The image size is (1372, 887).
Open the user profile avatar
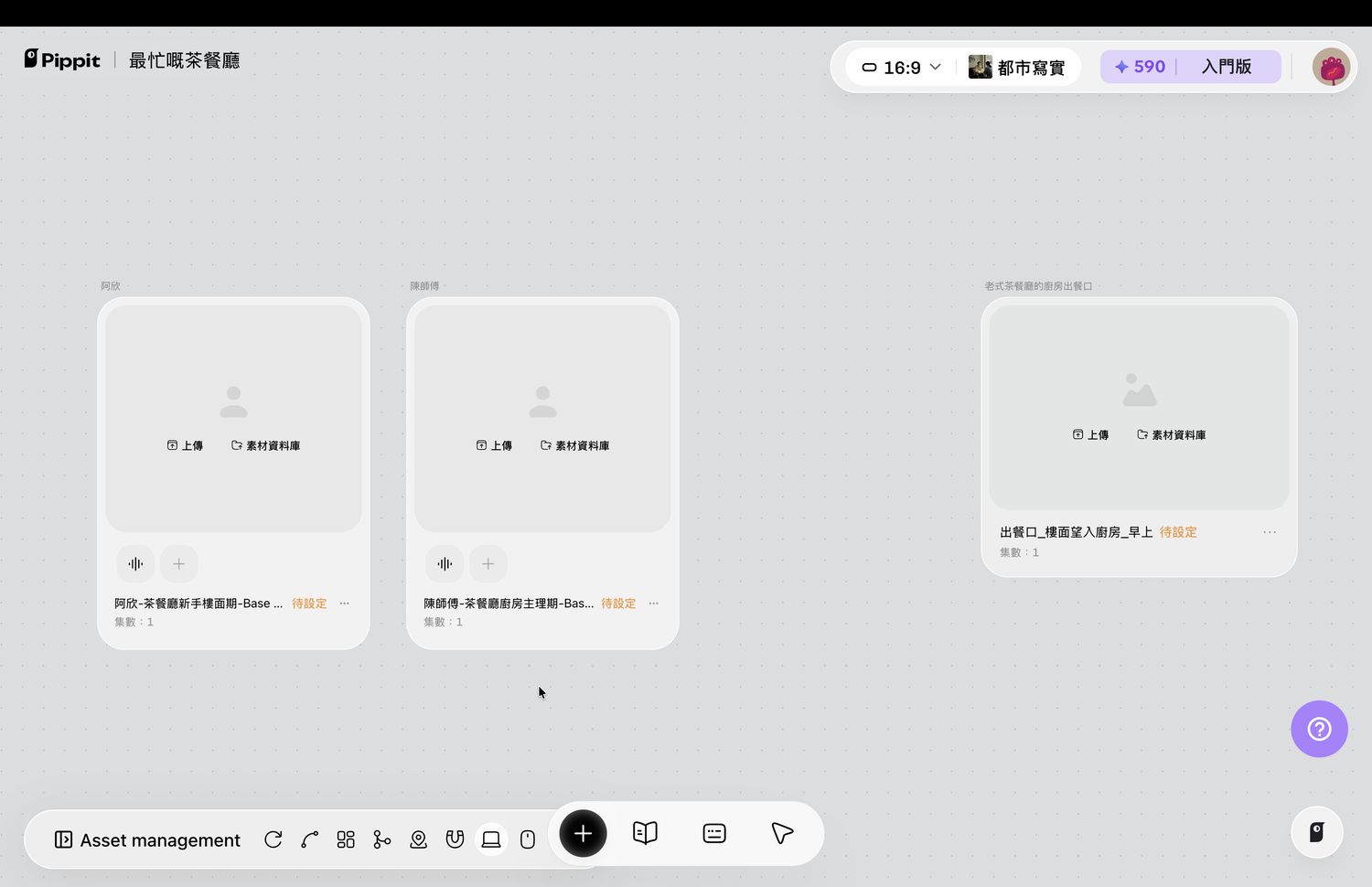1331,67
